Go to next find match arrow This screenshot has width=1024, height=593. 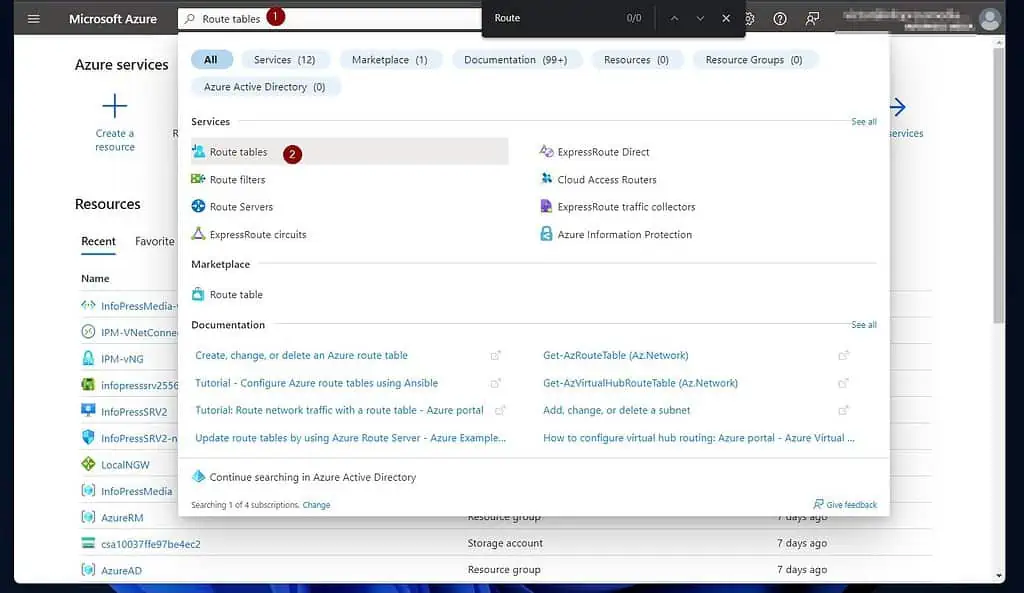click(x=700, y=19)
